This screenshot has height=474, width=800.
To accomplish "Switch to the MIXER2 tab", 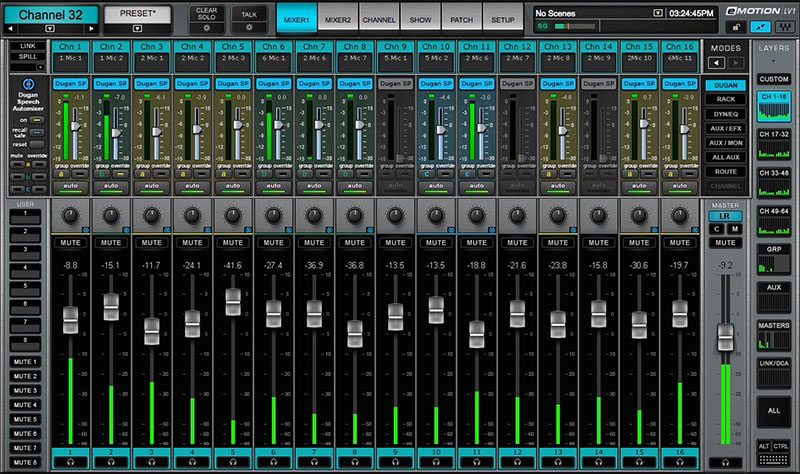I will pos(338,20).
